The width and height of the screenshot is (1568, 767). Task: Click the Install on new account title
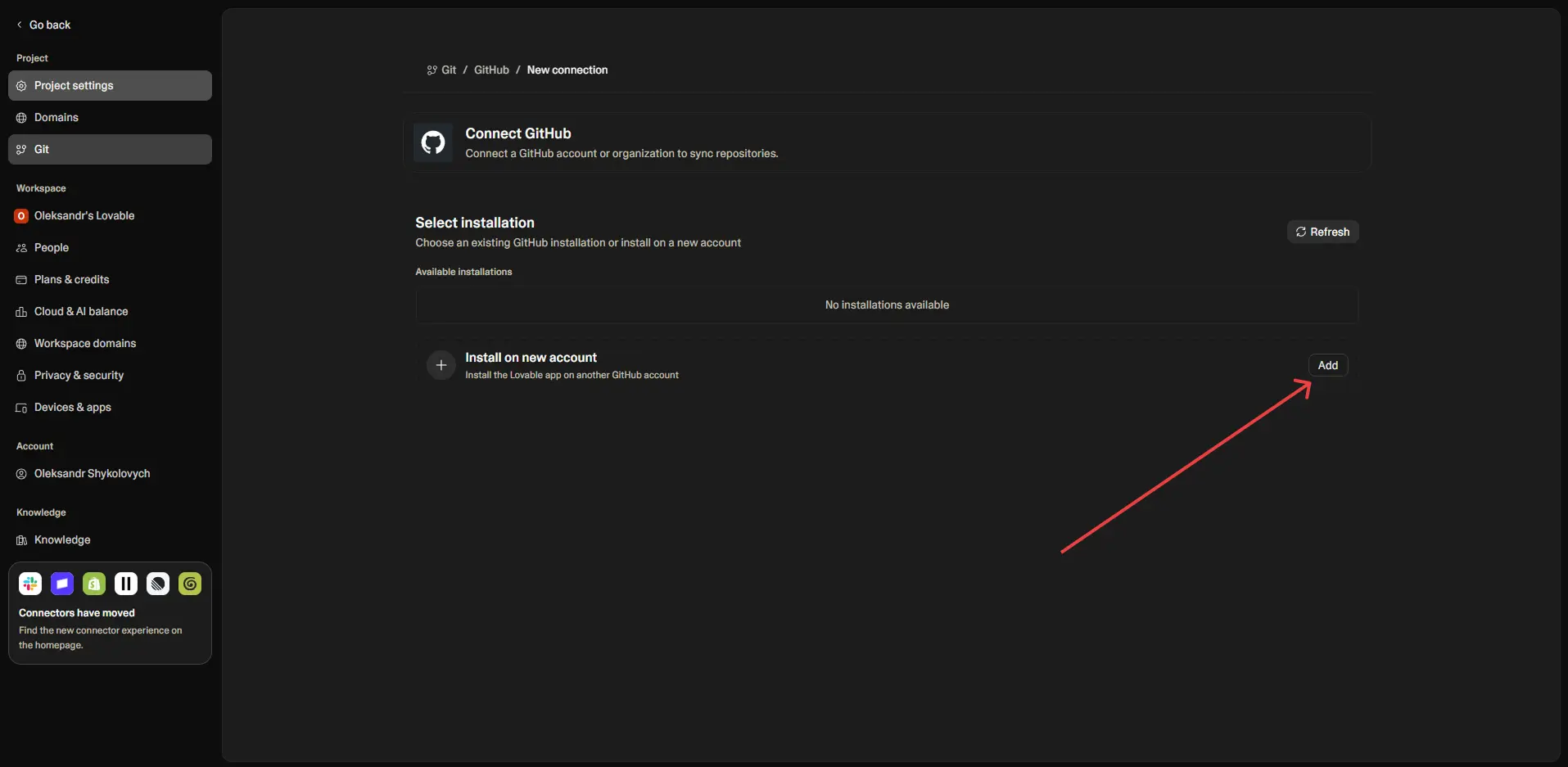(531, 358)
